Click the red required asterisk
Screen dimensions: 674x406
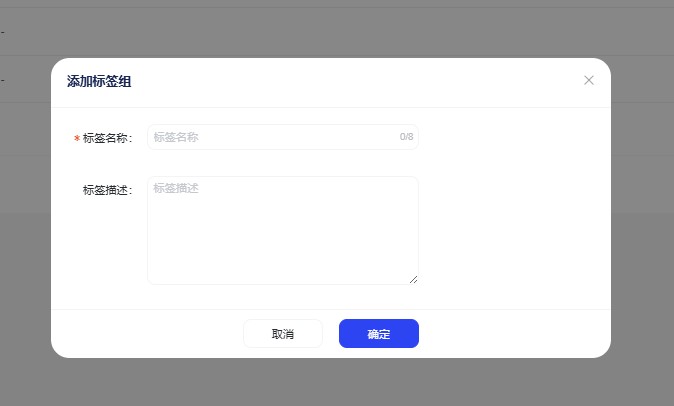tap(77, 138)
